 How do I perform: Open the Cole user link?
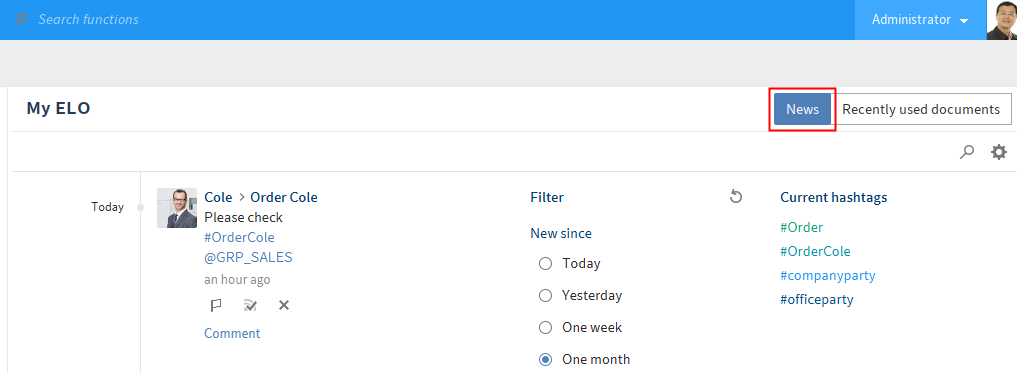coord(218,197)
